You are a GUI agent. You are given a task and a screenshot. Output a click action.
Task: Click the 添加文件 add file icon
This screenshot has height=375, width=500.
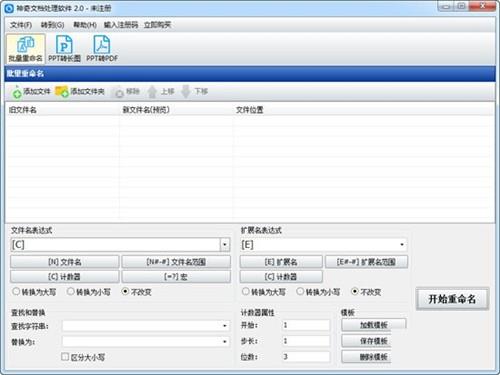tap(17, 92)
